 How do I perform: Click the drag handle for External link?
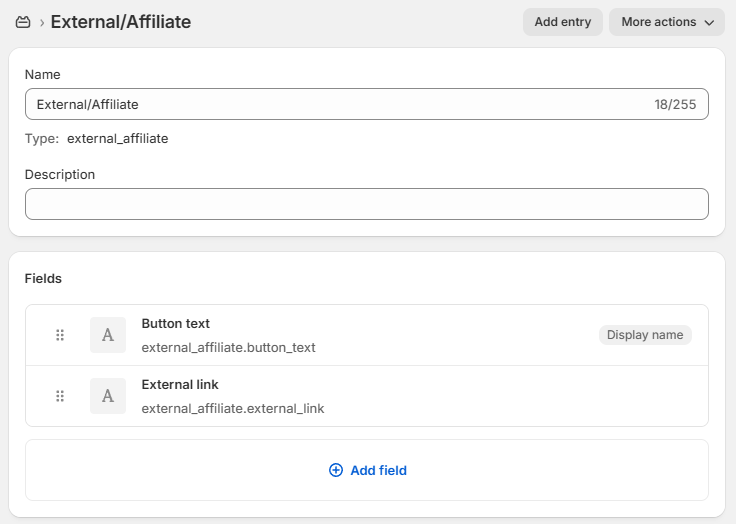[60, 396]
